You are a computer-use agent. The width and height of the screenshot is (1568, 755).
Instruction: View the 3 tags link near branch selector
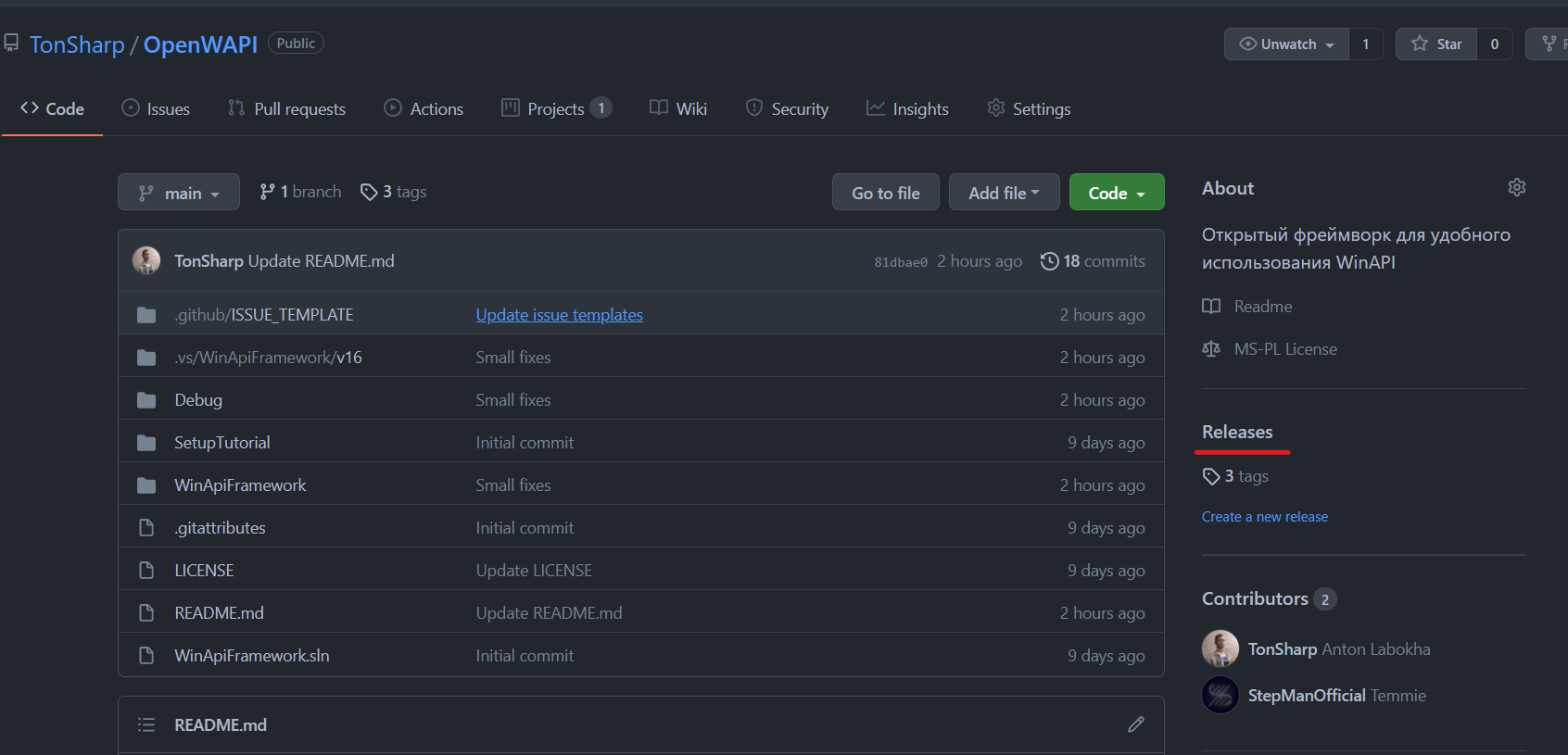pos(394,192)
